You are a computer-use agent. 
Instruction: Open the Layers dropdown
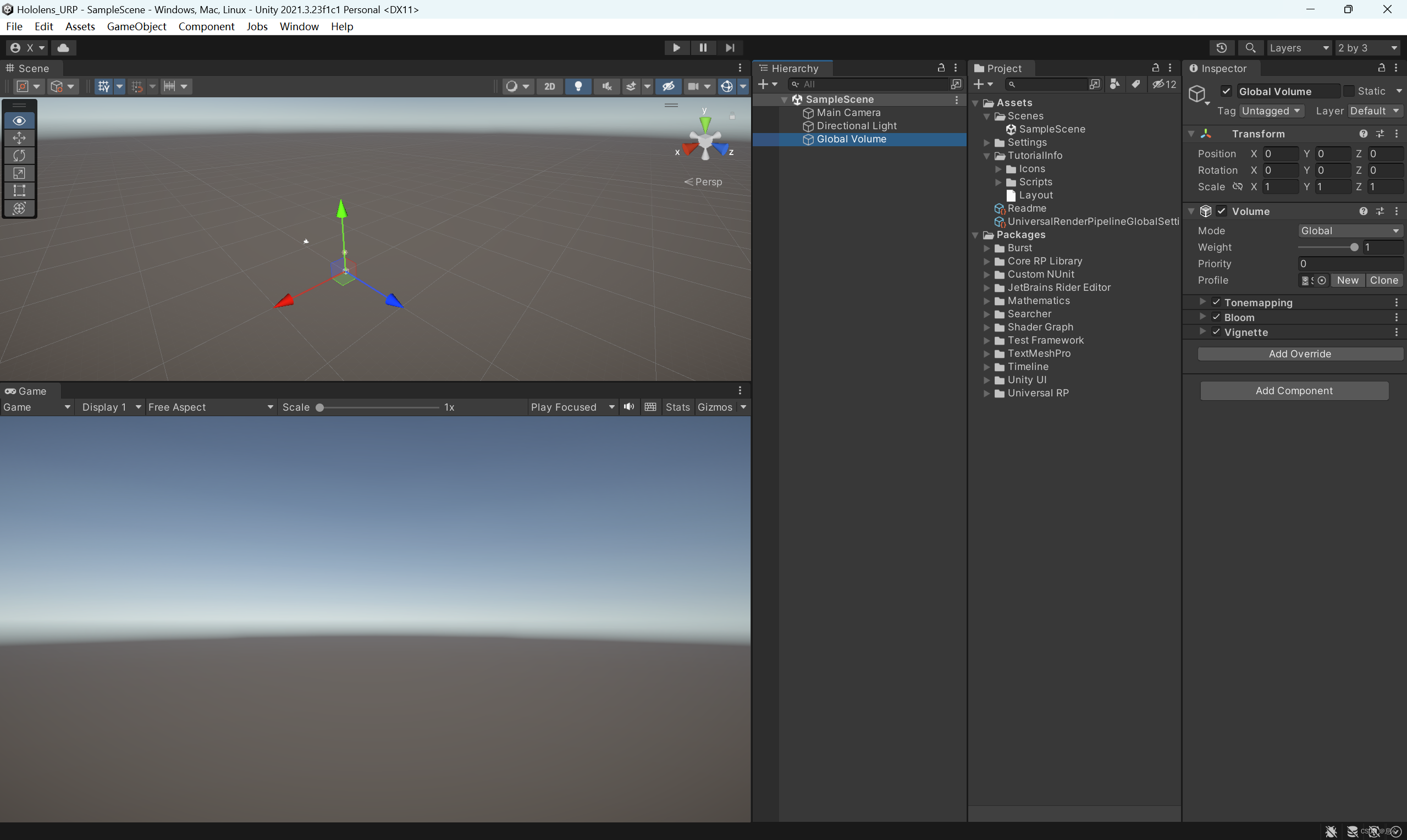(x=1298, y=47)
